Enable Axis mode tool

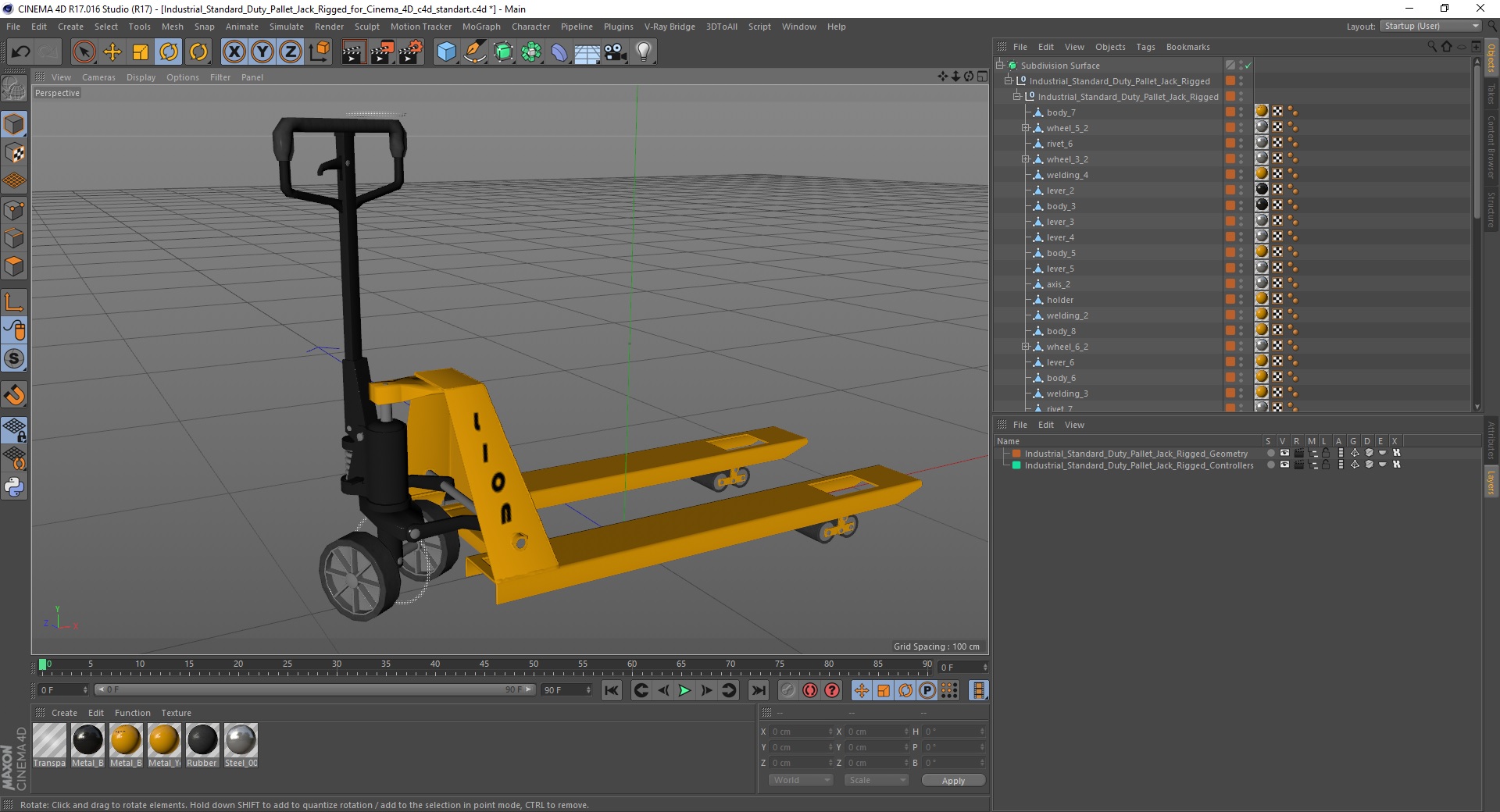(14, 302)
